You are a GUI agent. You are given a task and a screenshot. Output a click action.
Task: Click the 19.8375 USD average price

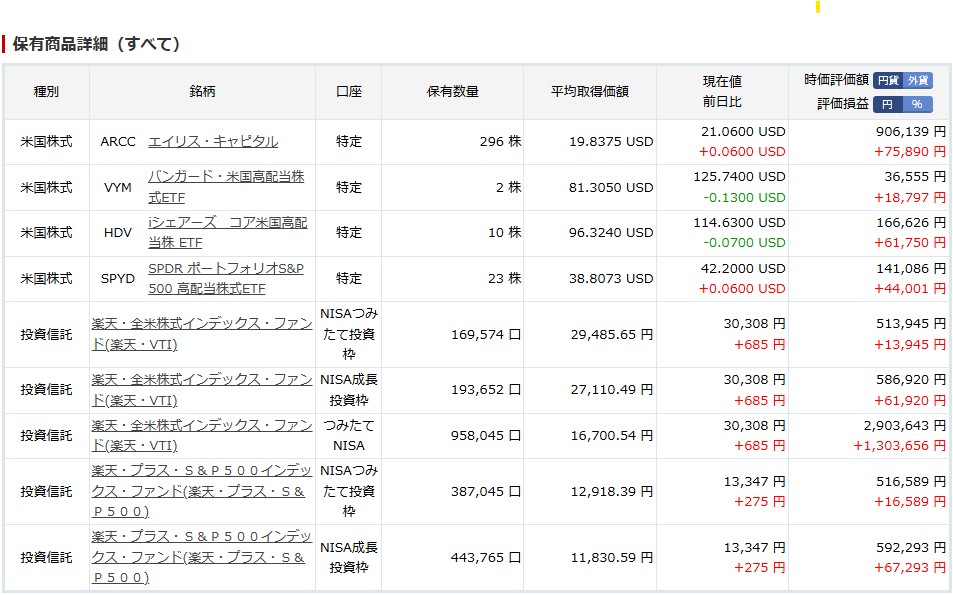tap(611, 142)
